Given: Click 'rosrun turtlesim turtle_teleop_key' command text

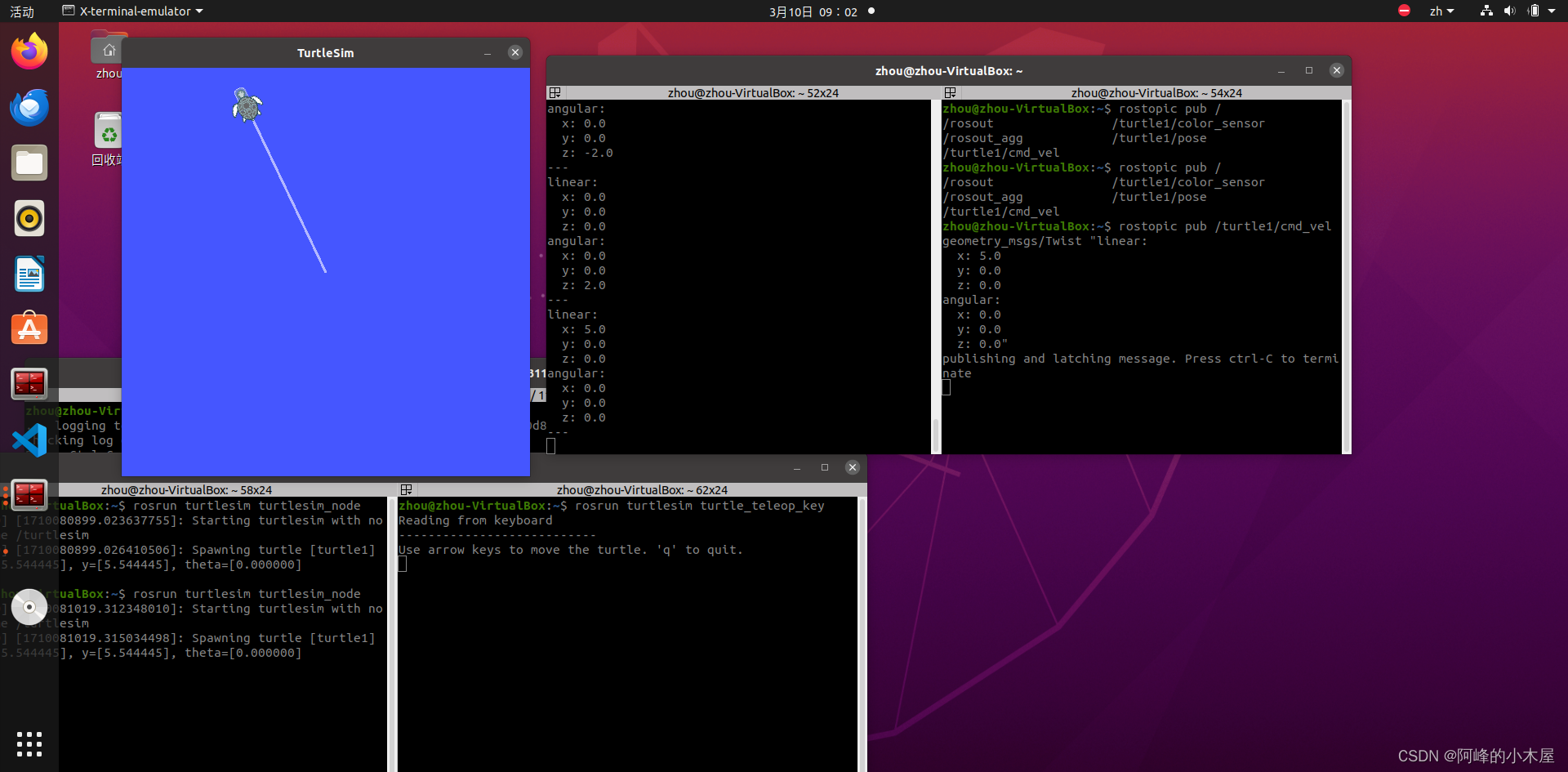Looking at the screenshot, I should (699, 506).
